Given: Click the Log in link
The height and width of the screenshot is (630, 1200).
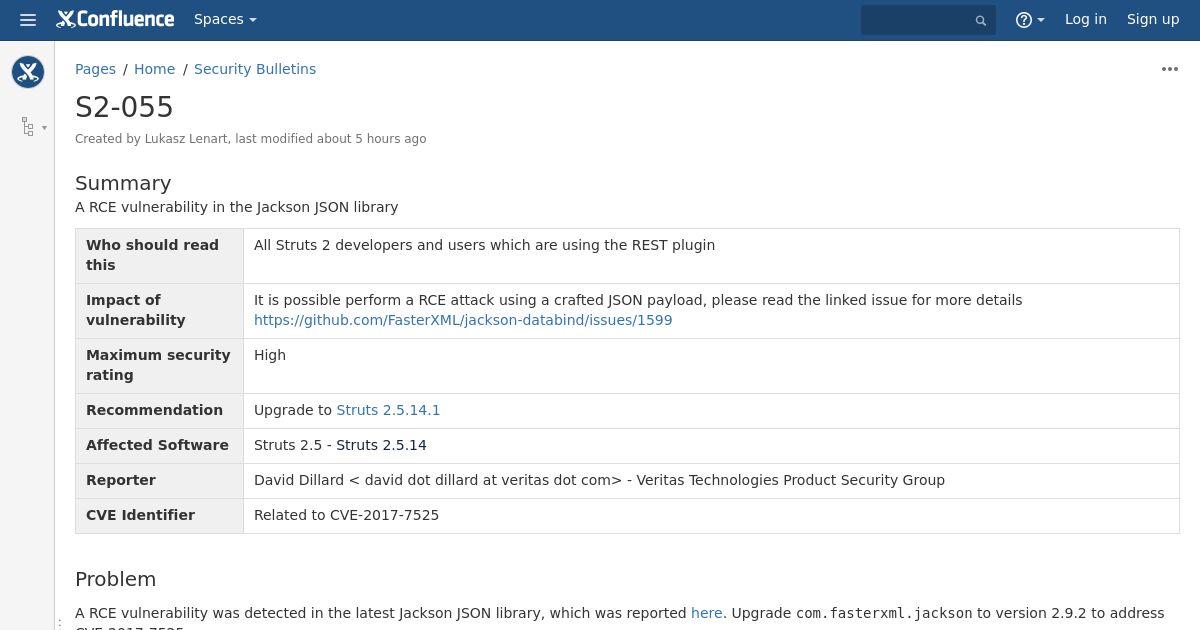Looking at the screenshot, I should point(1085,19).
